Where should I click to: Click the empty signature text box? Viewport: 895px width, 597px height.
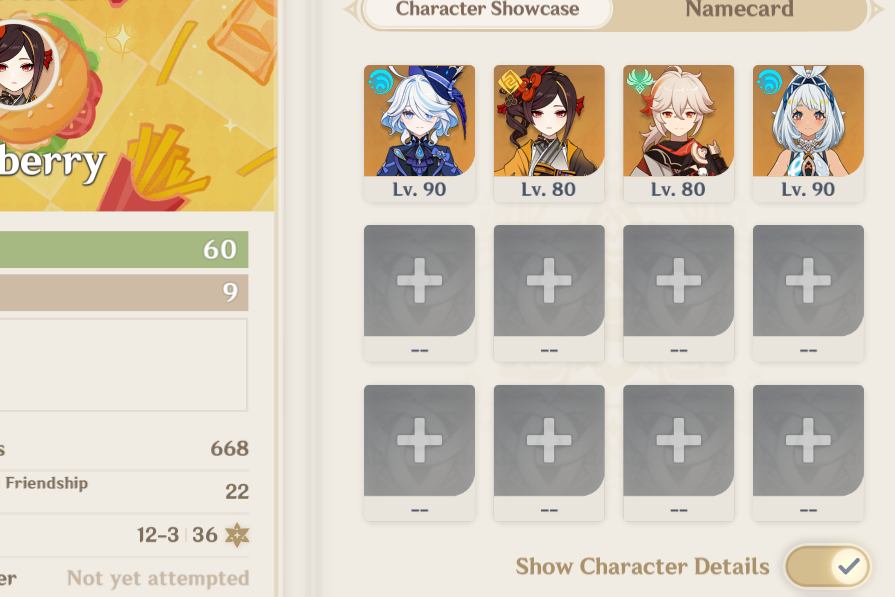point(123,365)
